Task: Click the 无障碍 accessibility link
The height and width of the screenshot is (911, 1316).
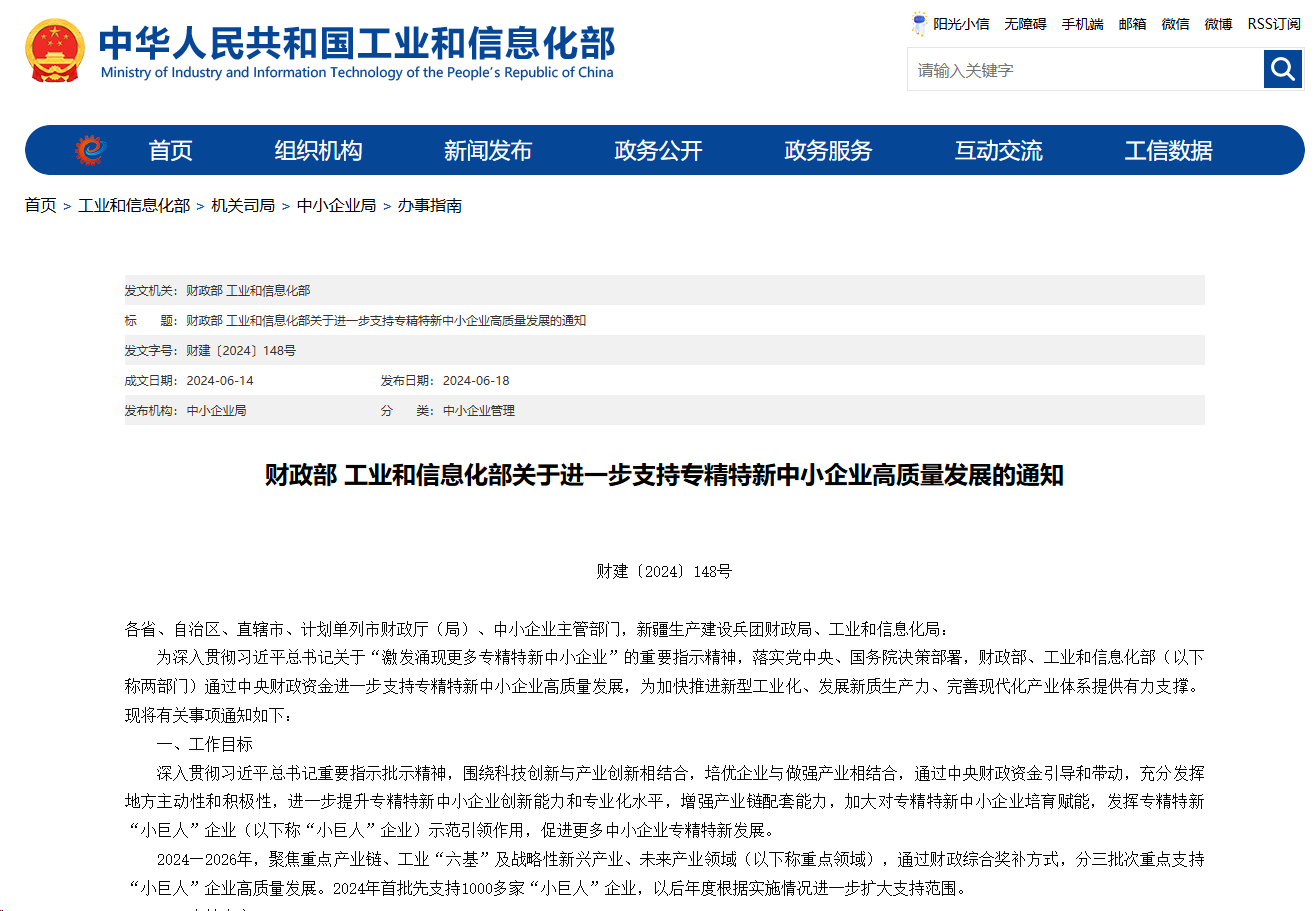Action: pos(1025,24)
